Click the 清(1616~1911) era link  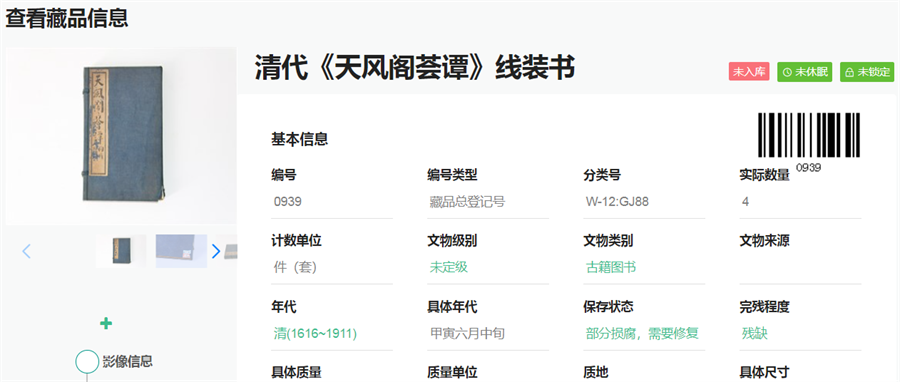tap(315, 334)
